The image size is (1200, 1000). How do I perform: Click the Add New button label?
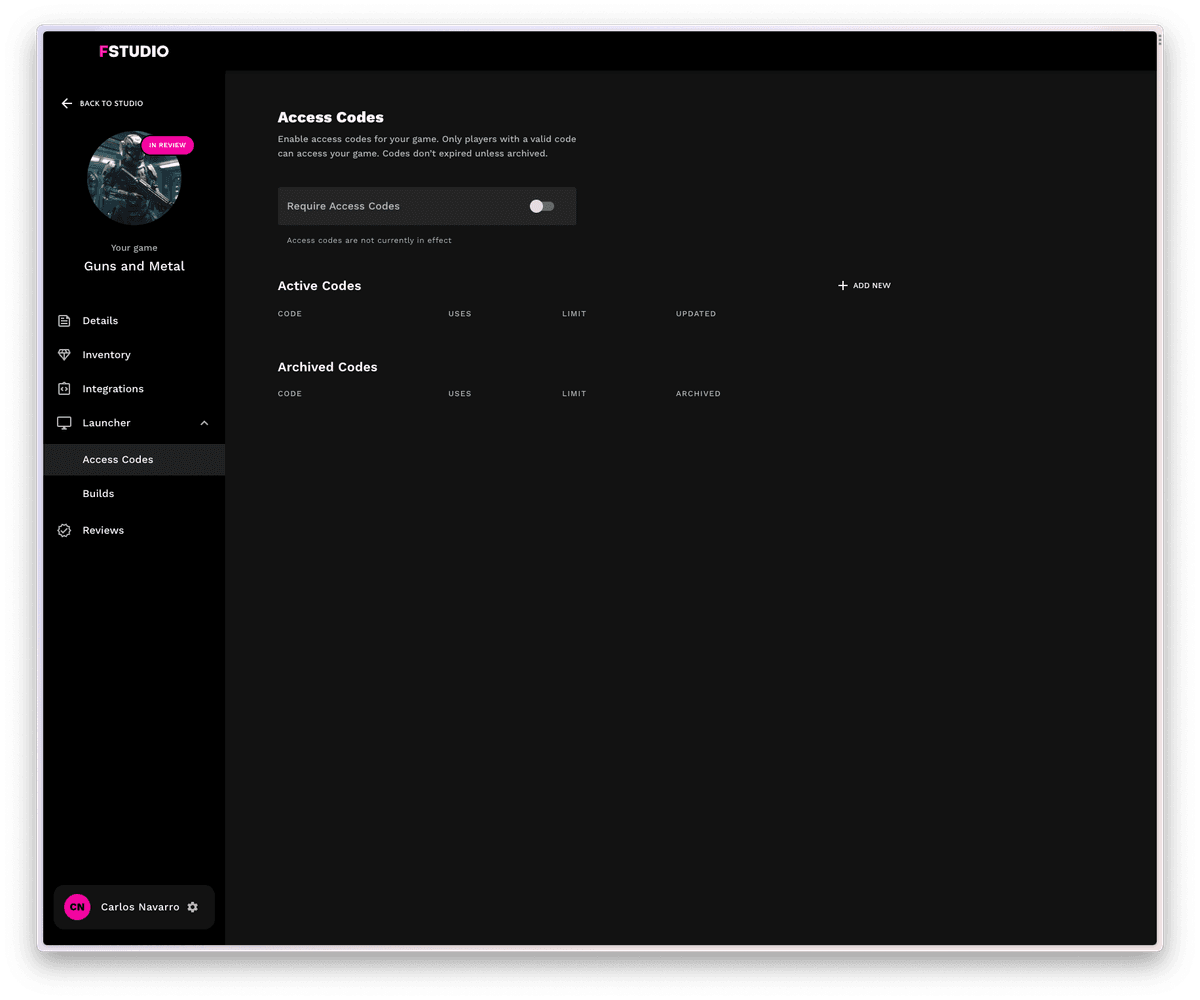(872, 286)
